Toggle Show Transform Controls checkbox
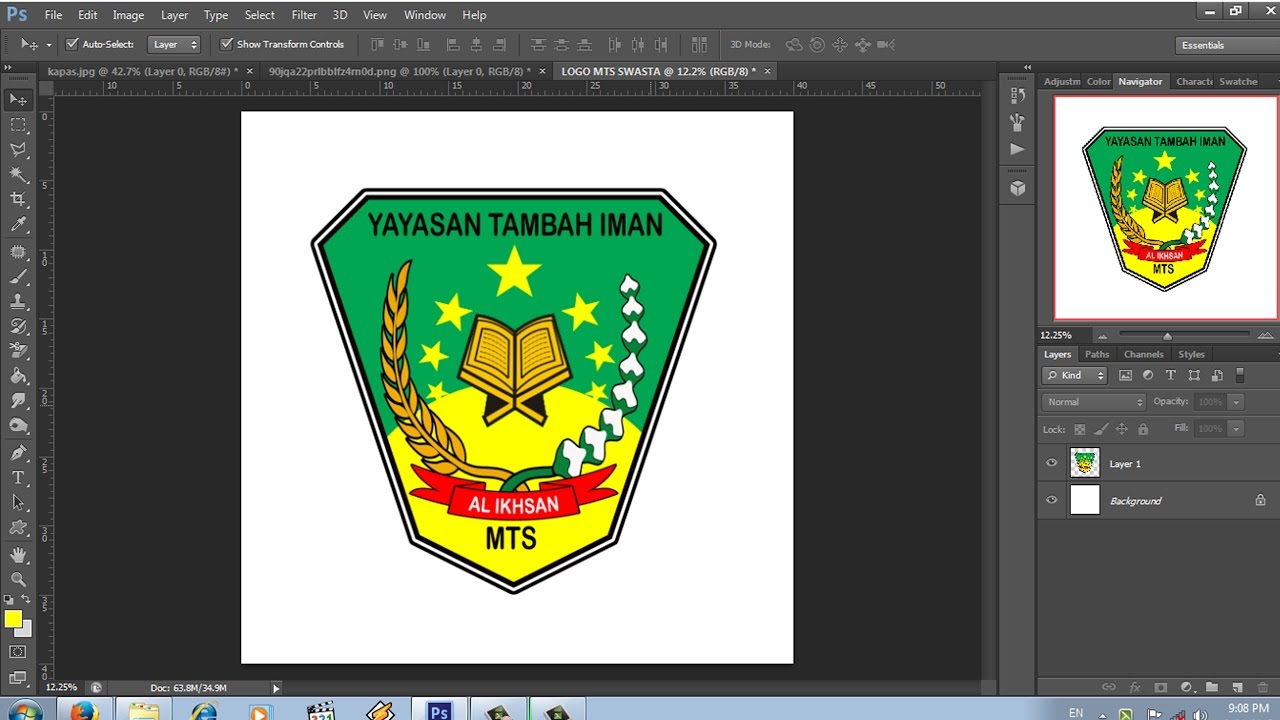This screenshot has height=720, width=1280. (226, 44)
